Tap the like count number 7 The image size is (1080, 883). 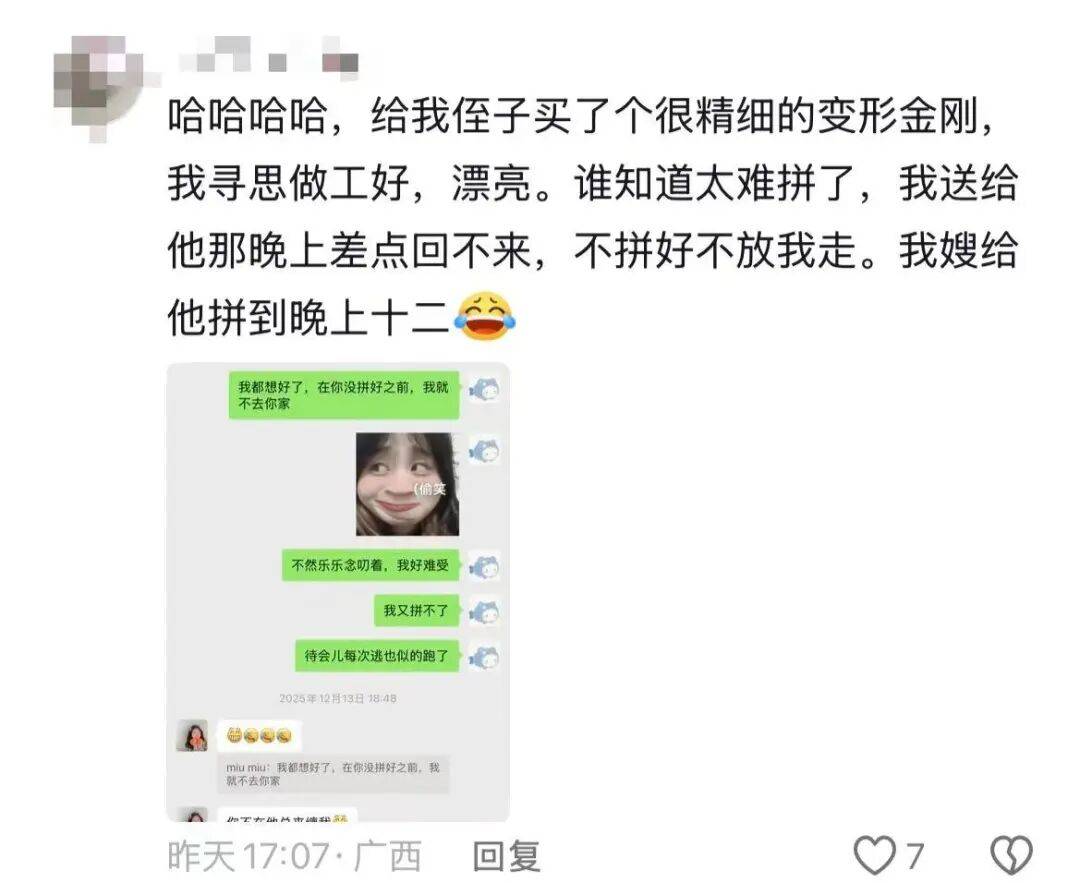[x=915, y=856]
